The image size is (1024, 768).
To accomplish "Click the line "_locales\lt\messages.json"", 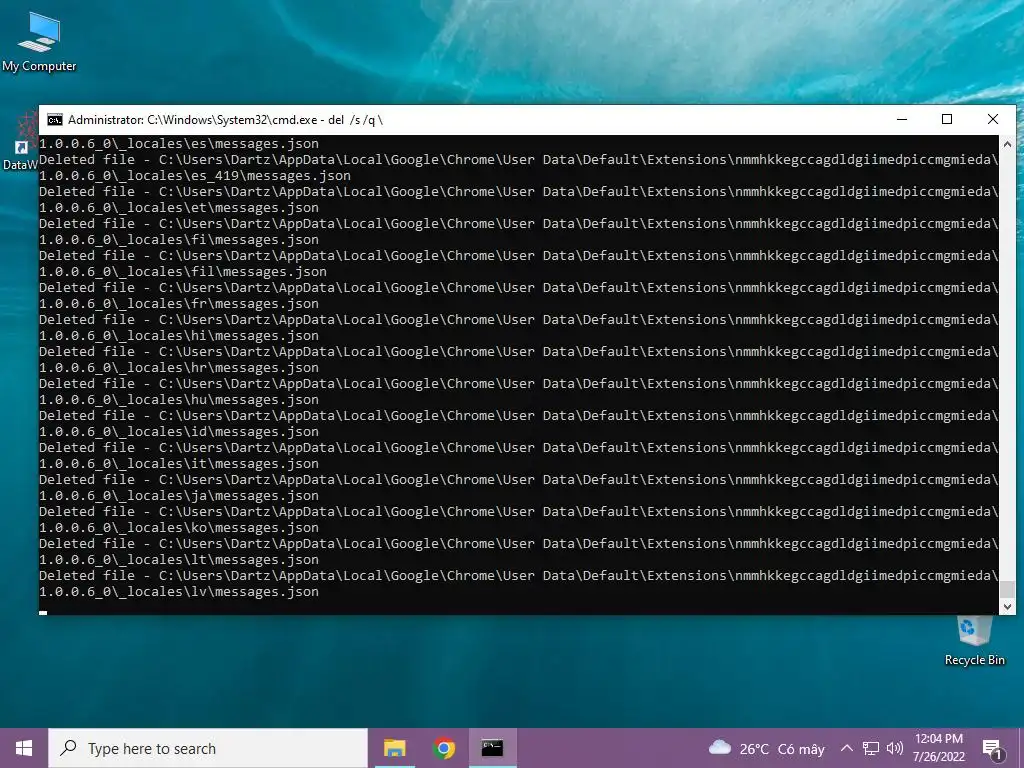I will (179, 560).
